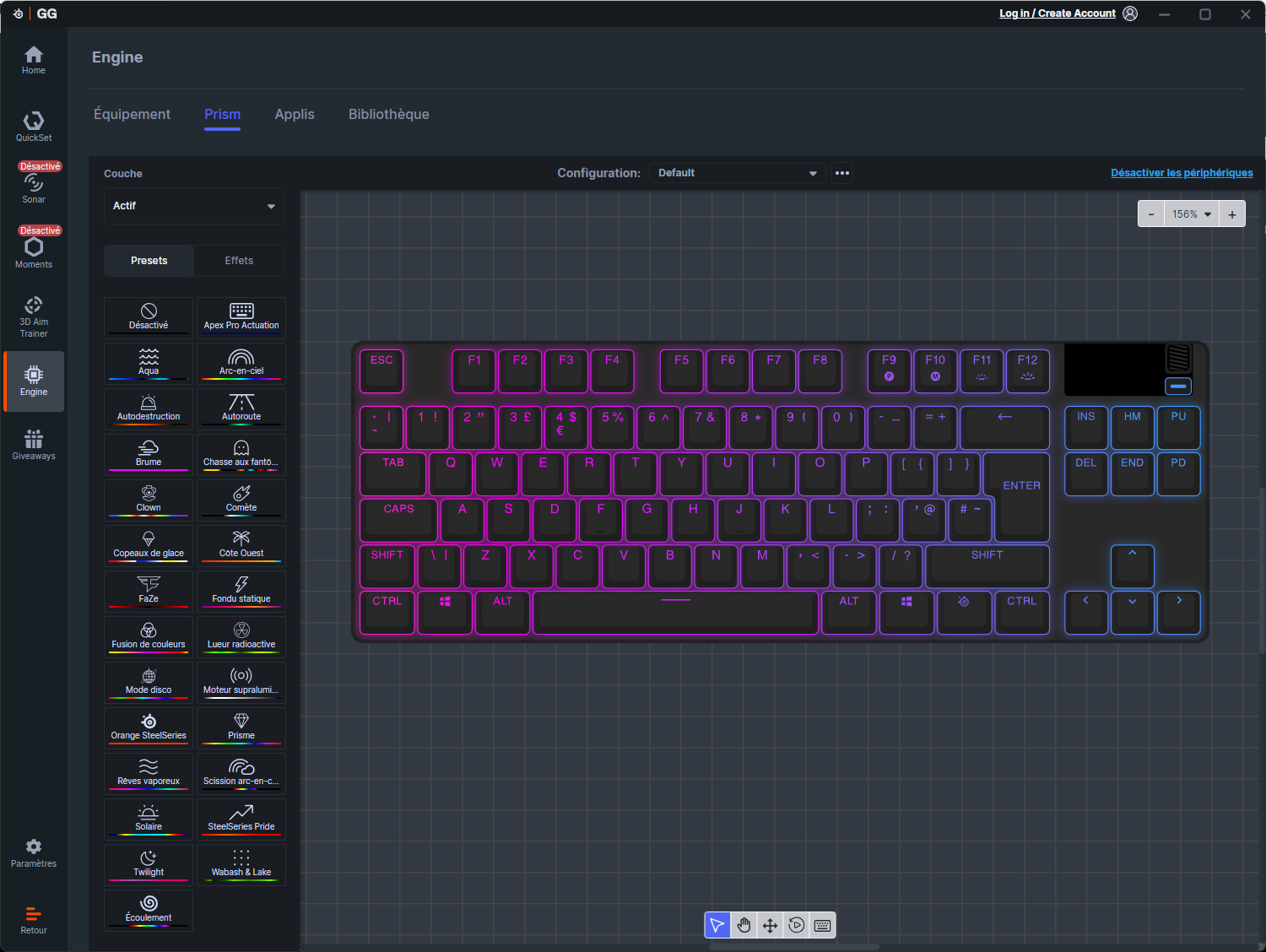Select the Presets tab
This screenshot has height=952, width=1266.
pos(149,261)
